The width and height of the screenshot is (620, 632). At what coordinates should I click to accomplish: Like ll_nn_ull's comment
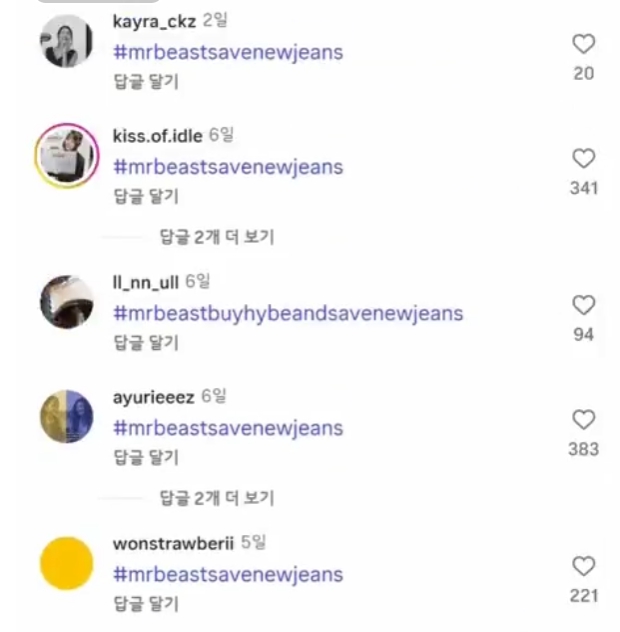click(x=583, y=305)
